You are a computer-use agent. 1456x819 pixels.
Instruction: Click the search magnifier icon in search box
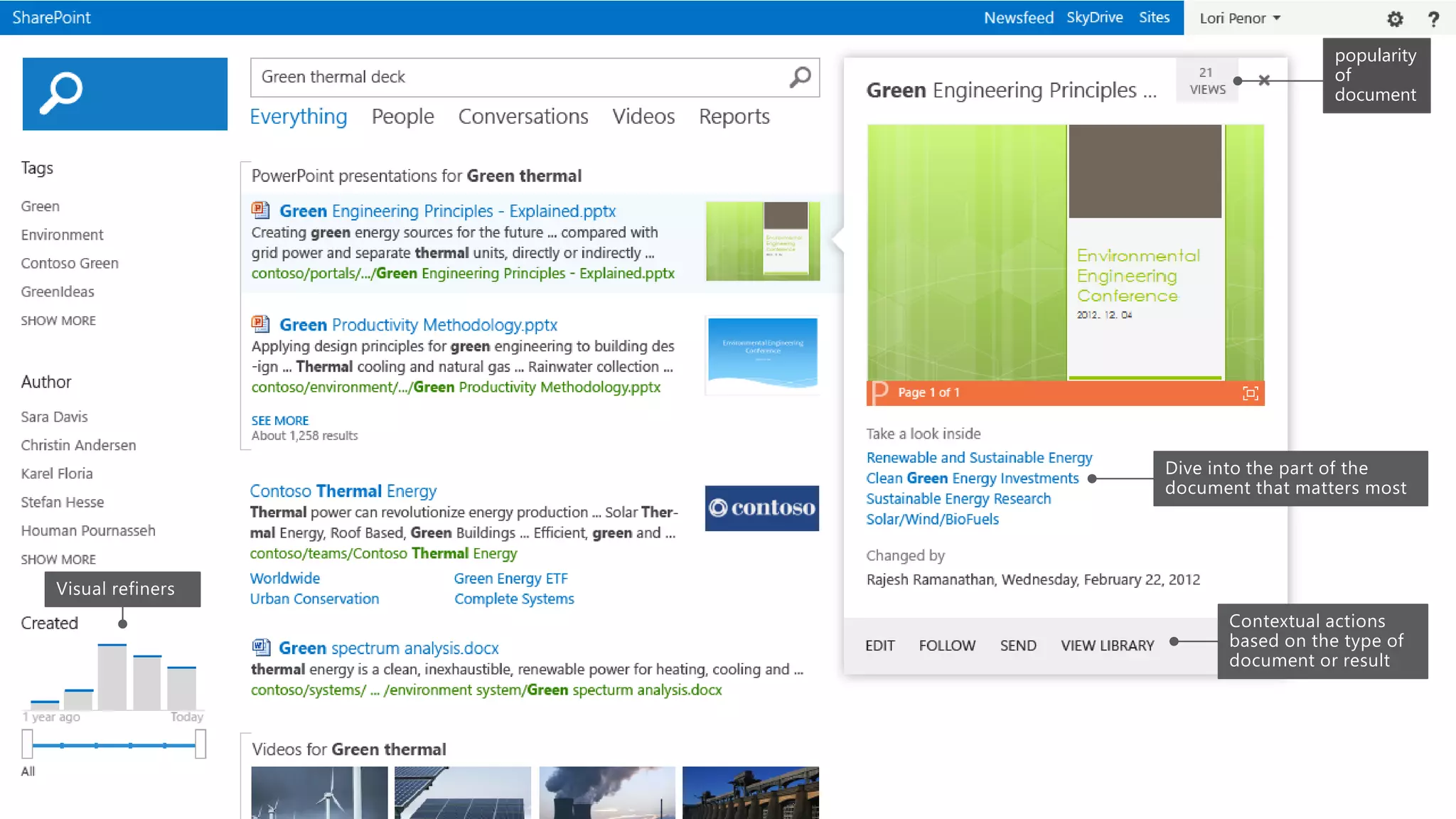(800, 77)
